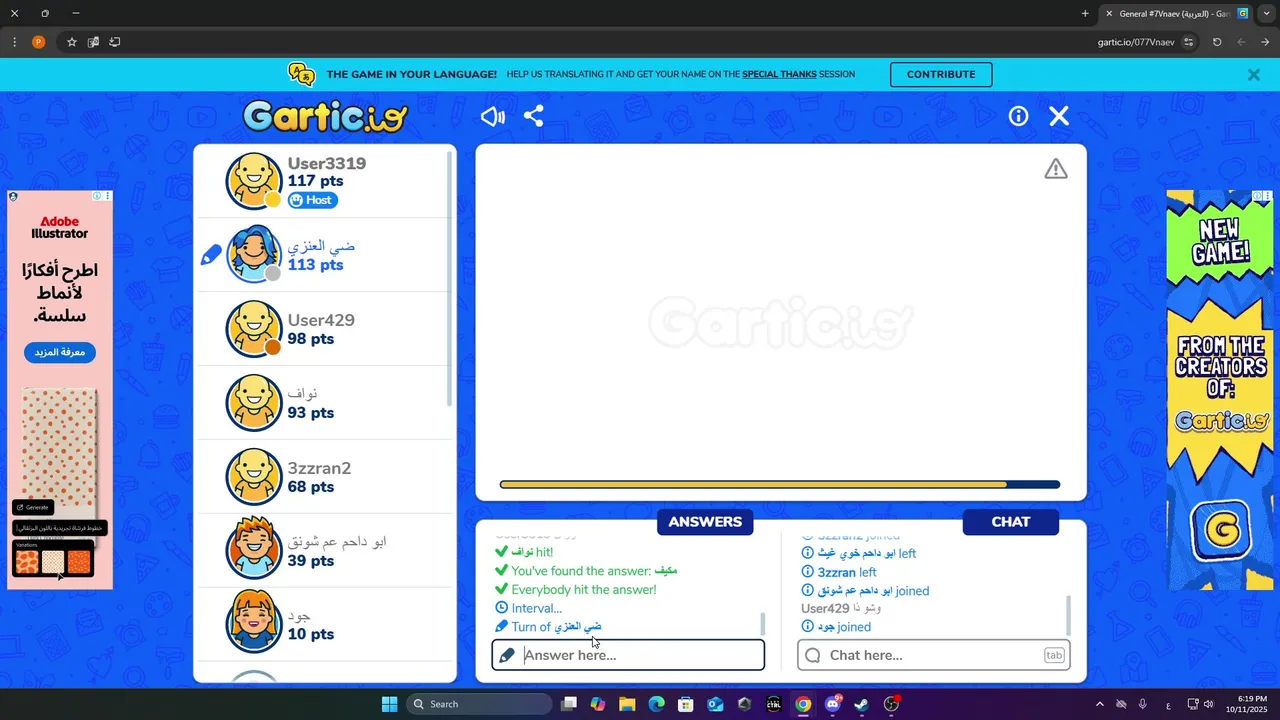The height and width of the screenshot is (720, 1280).
Task: Click ضي العنزي's avatar
Action: pyautogui.click(x=254, y=255)
